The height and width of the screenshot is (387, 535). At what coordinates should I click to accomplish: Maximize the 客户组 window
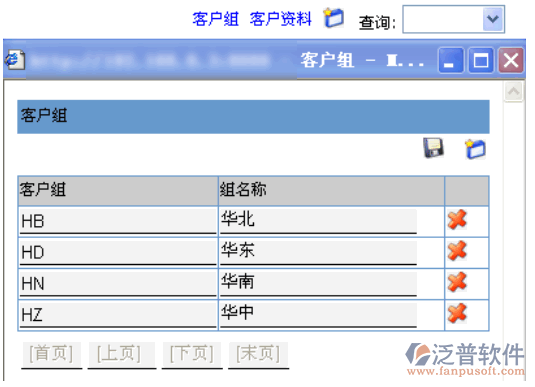(x=481, y=60)
